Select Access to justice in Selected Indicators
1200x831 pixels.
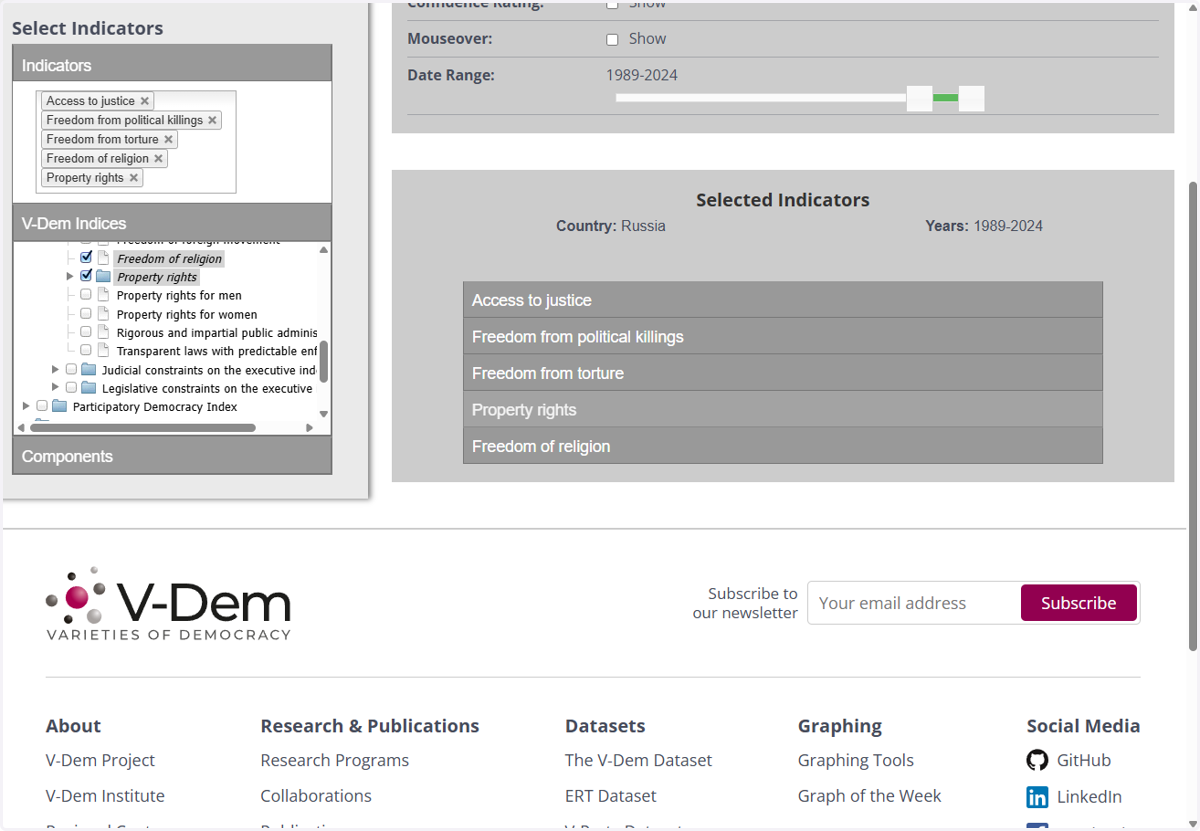pyautogui.click(x=783, y=300)
